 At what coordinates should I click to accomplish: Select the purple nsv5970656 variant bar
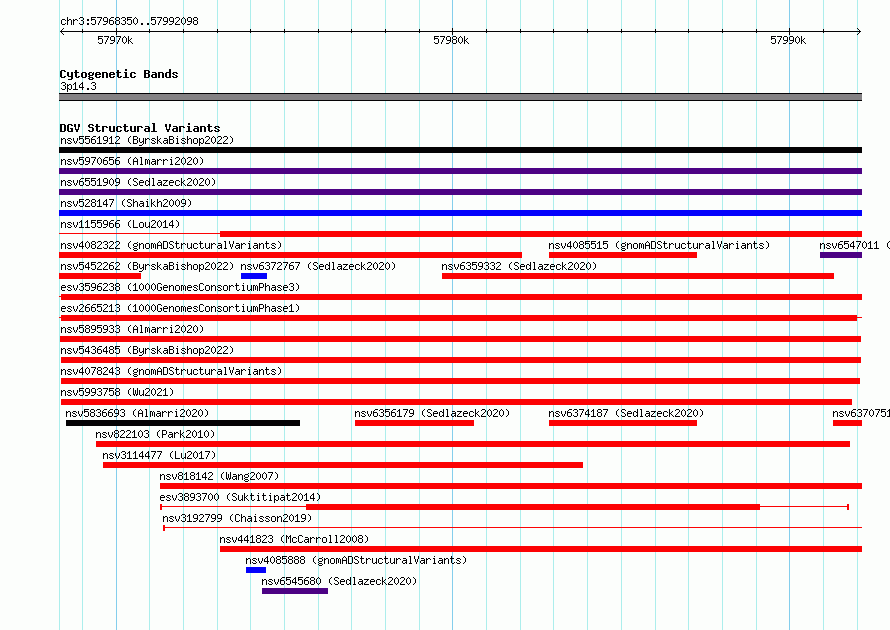coord(460,171)
